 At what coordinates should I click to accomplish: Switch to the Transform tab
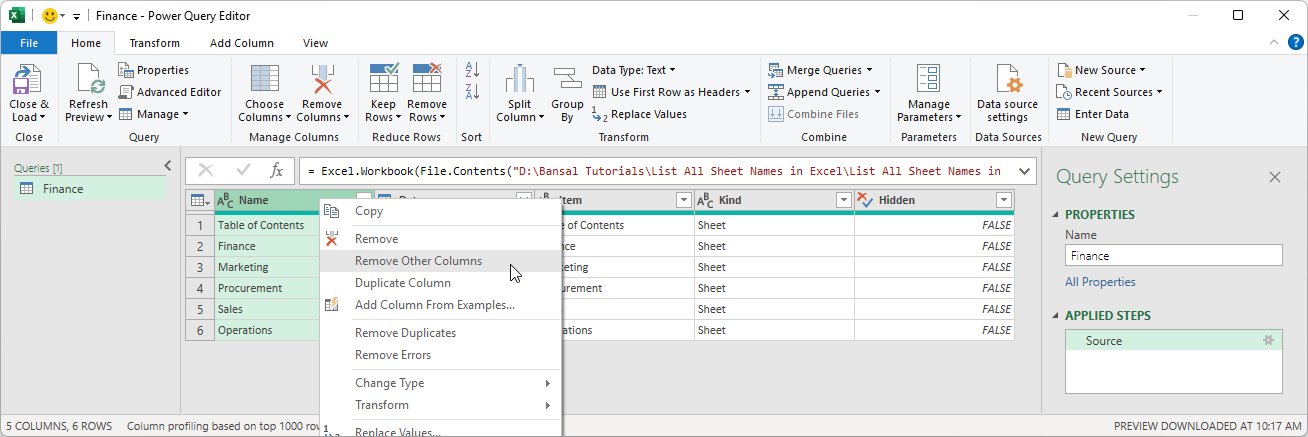tap(155, 43)
